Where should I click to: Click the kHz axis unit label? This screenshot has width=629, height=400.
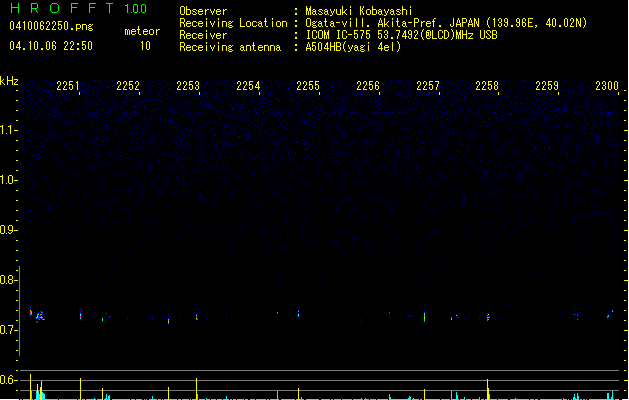click(9, 81)
